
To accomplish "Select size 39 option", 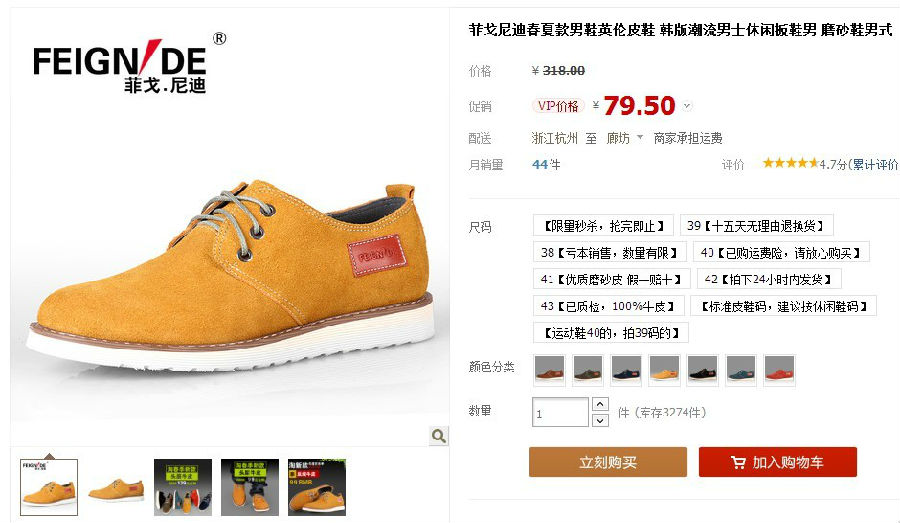I will click(757, 226).
